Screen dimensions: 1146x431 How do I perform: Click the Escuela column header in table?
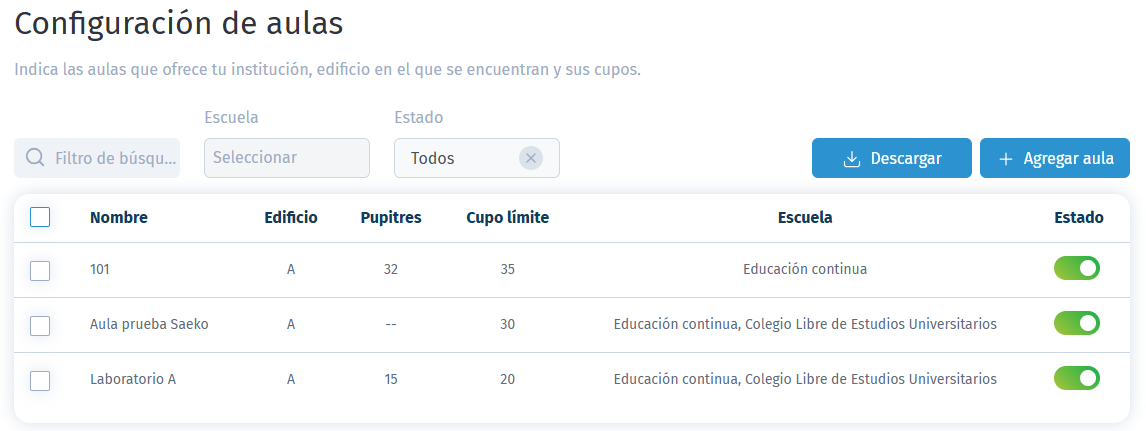point(805,218)
